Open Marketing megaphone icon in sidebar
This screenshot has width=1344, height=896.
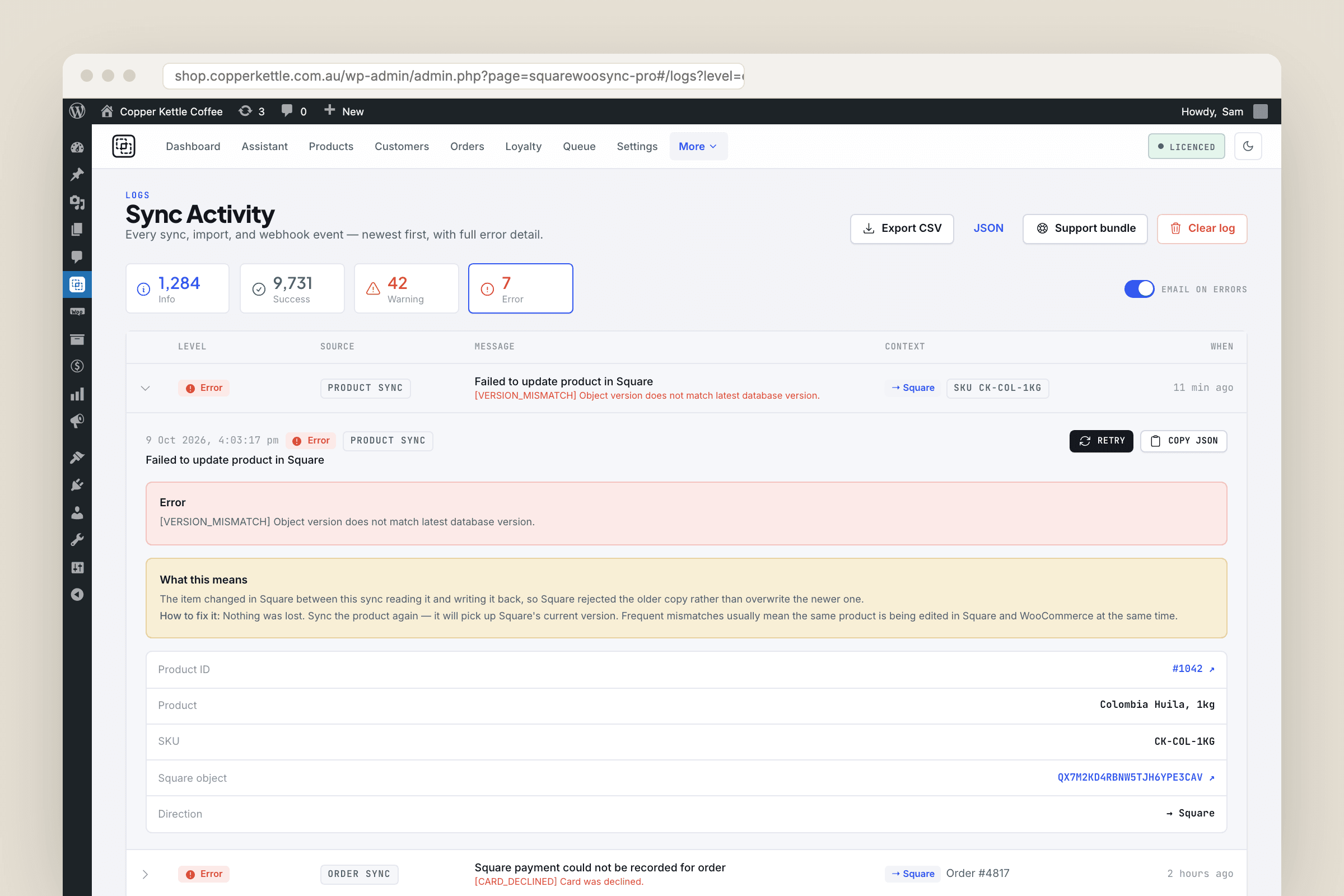pos(77,421)
